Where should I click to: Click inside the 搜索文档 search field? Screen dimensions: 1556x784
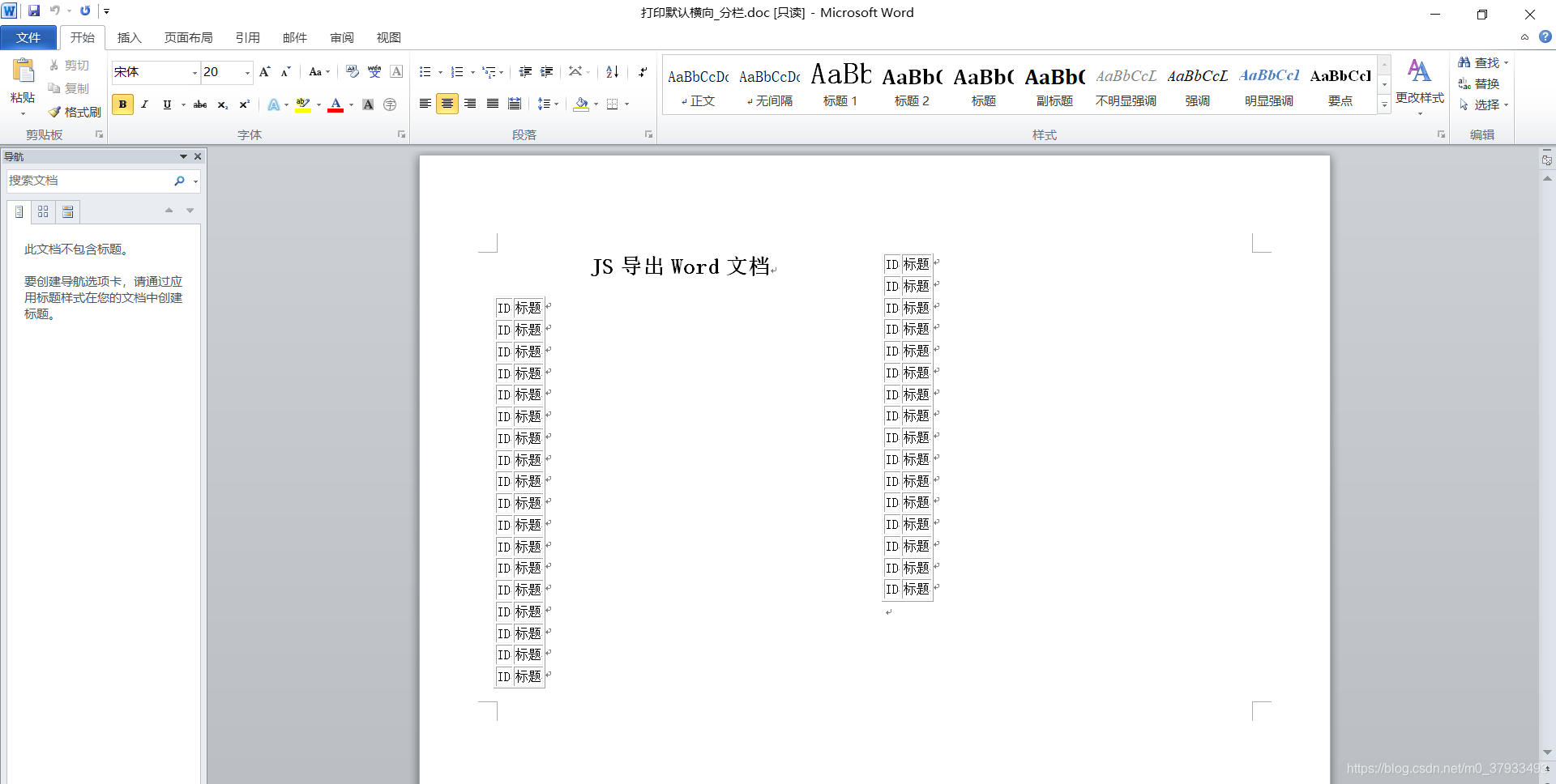coord(89,180)
